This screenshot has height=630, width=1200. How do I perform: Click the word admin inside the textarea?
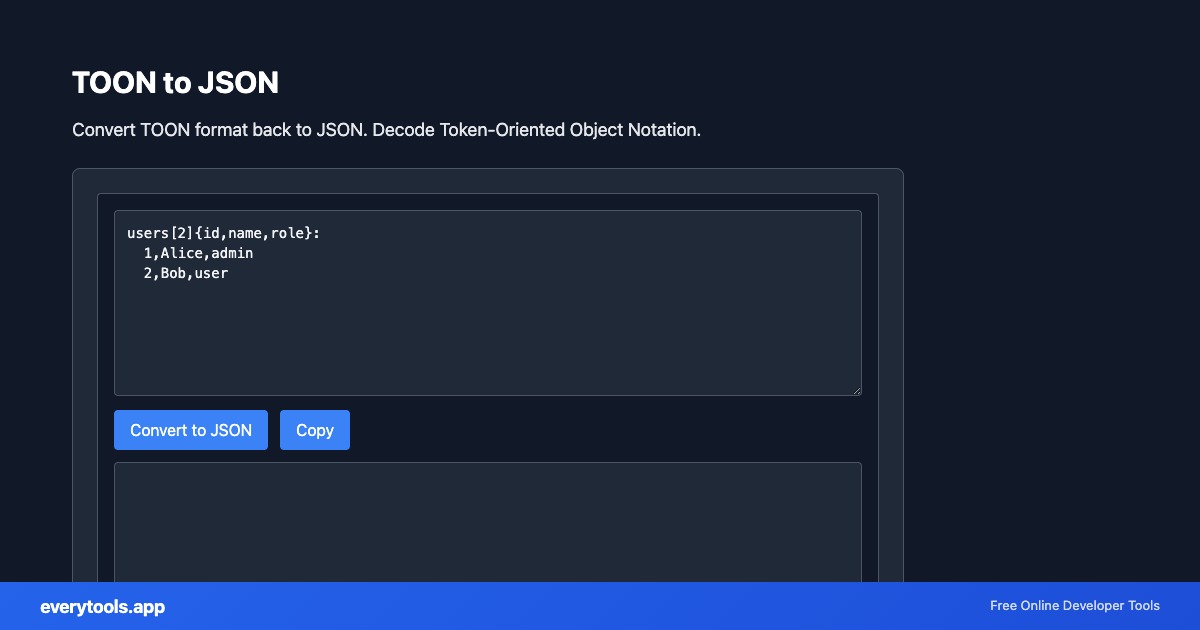pos(231,253)
